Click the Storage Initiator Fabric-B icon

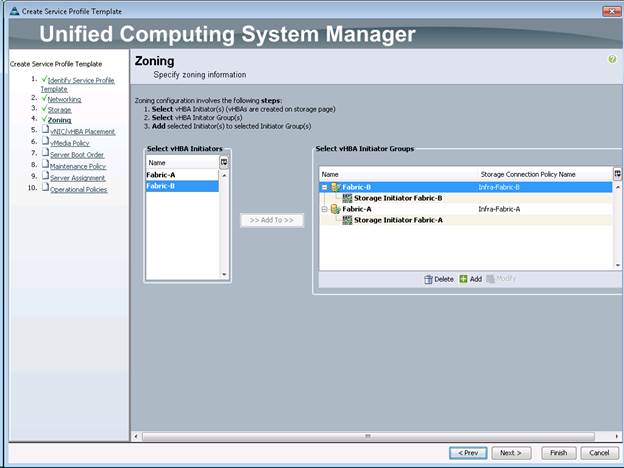tap(347, 198)
